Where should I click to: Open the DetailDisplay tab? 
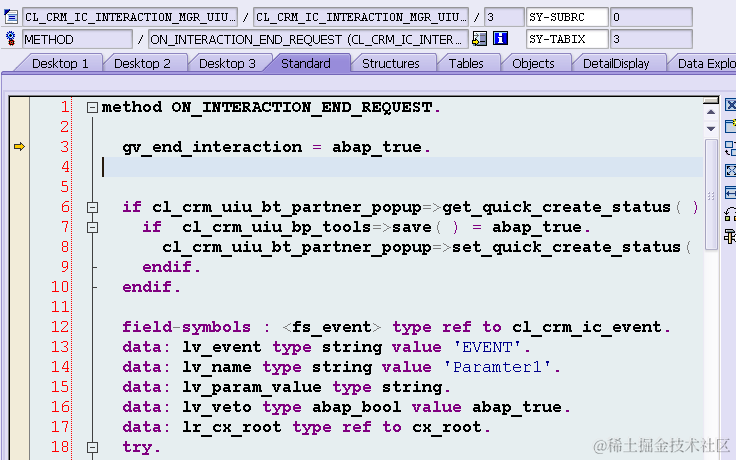pyautogui.click(x=616, y=63)
